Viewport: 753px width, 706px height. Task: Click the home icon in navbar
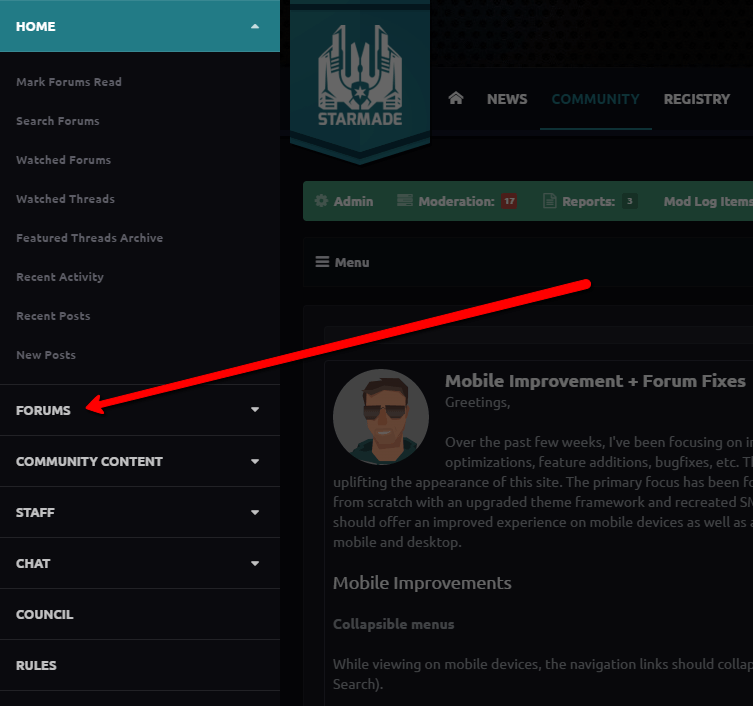point(456,98)
